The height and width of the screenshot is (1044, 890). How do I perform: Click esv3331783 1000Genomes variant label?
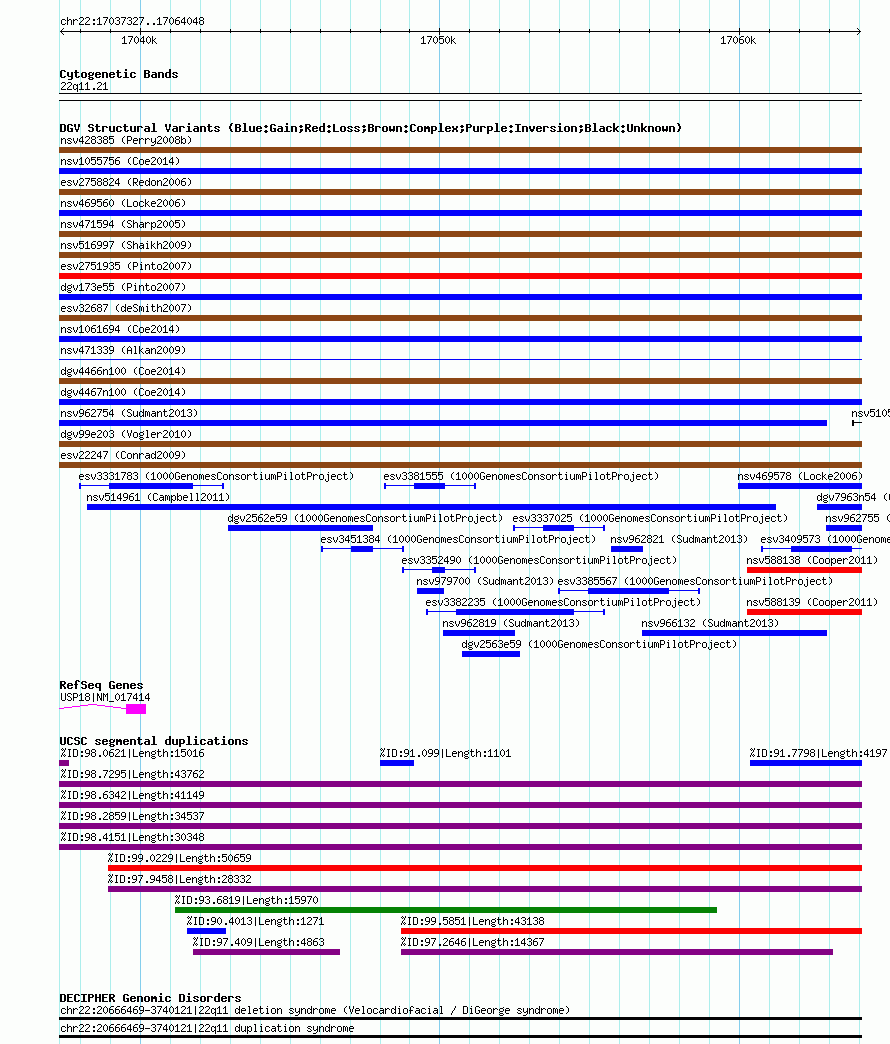[x=216, y=476]
